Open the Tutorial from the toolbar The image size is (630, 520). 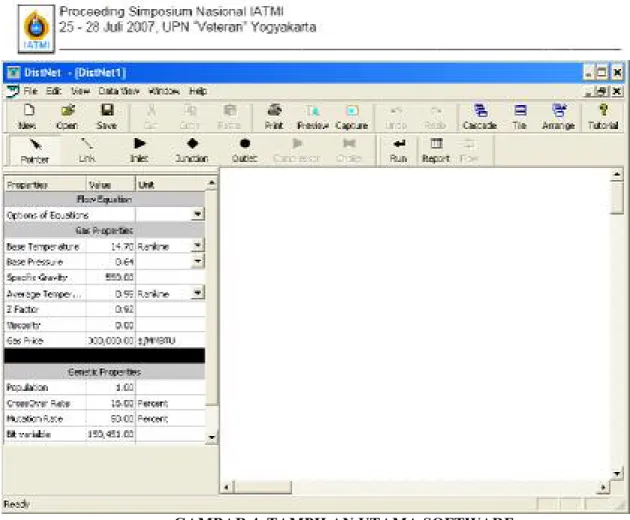point(603,117)
